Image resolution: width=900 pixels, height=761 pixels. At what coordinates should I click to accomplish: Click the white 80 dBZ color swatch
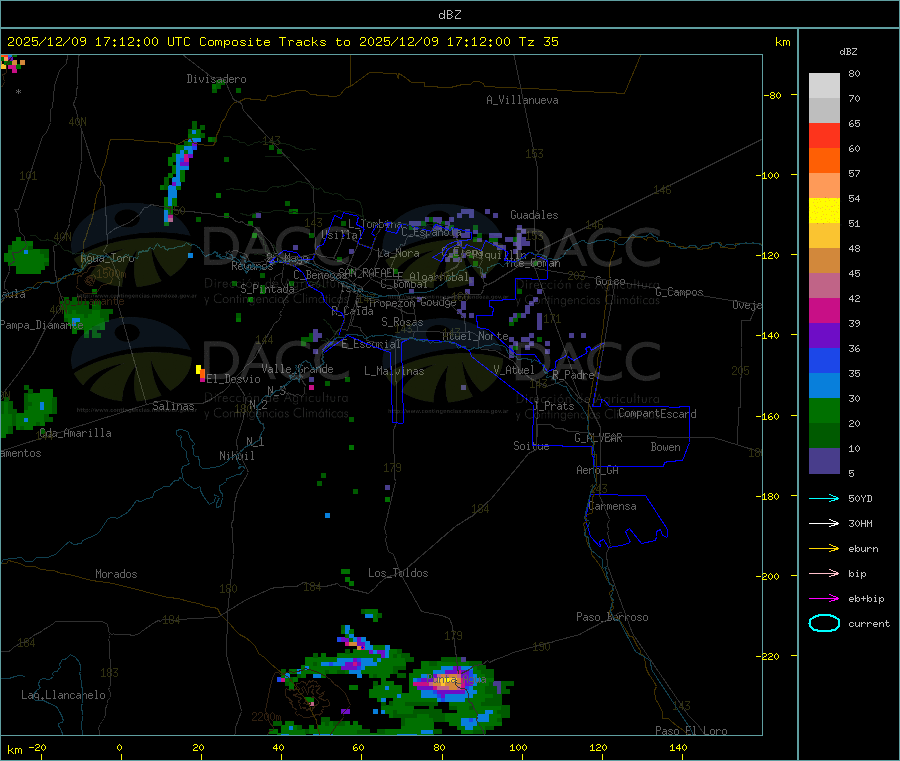(824, 86)
